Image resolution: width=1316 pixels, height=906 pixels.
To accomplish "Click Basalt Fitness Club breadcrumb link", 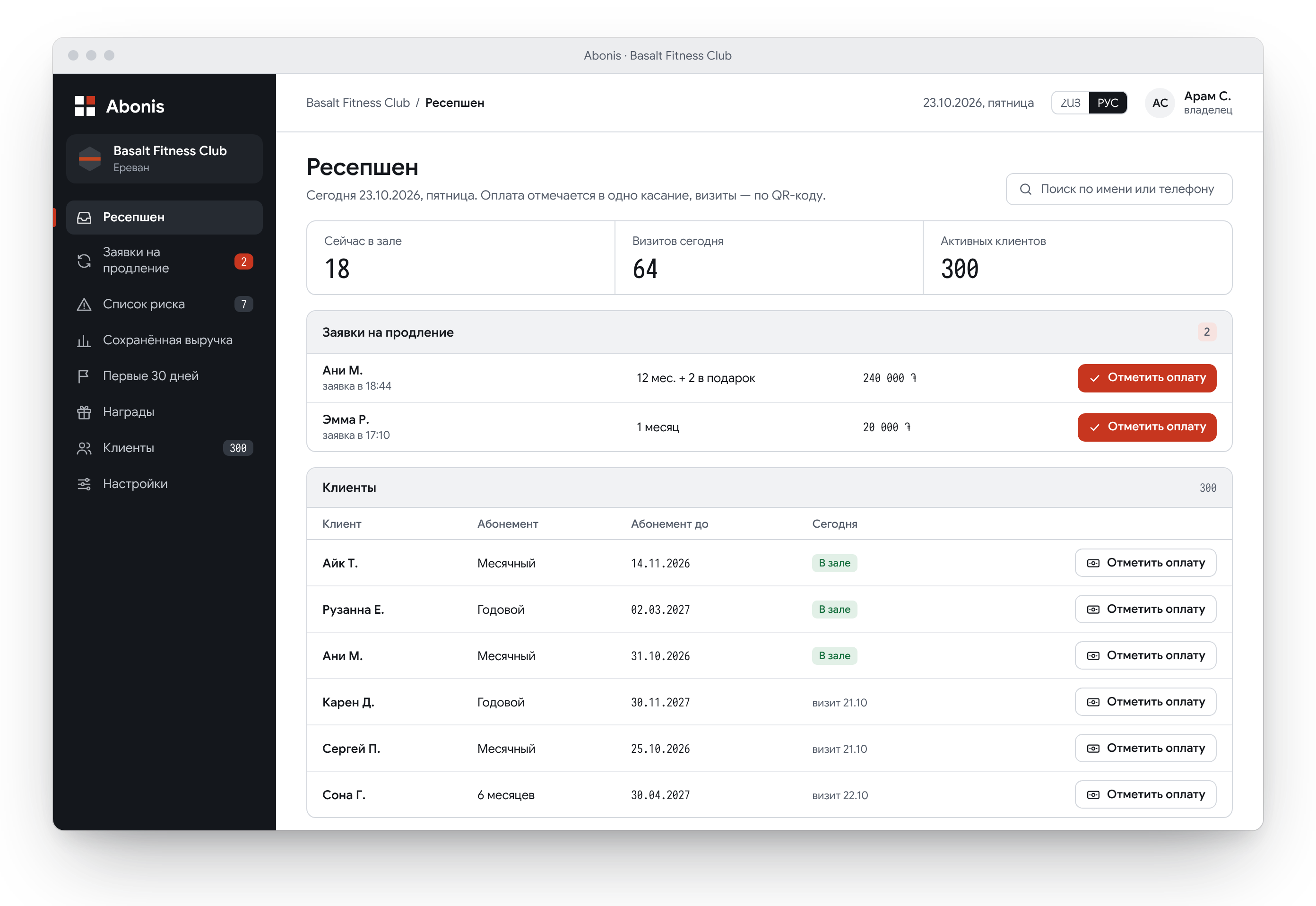I will coord(357,103).
